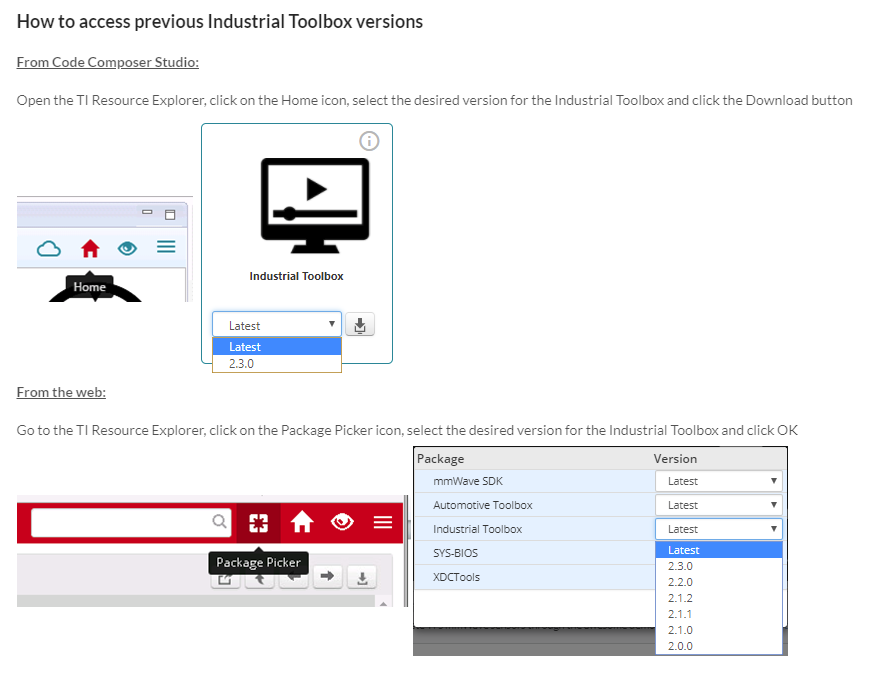The height and width of the screenshot is (677, 885).
Task: Open Automotive Toolbox version dropdown
Action: pyautogui.click(x=718, y=505)
